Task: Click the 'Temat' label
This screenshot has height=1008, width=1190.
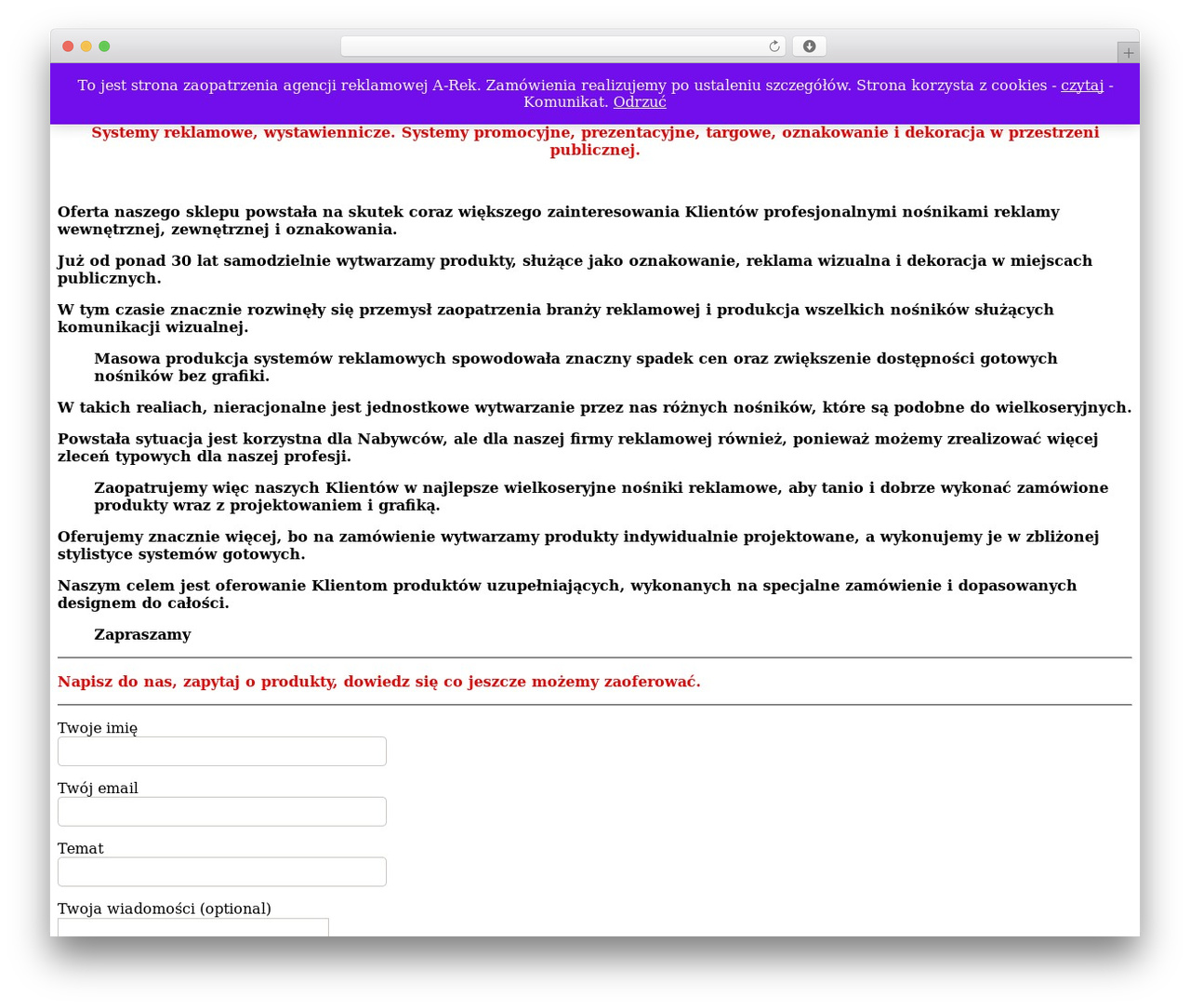Action: pos(81,849)
